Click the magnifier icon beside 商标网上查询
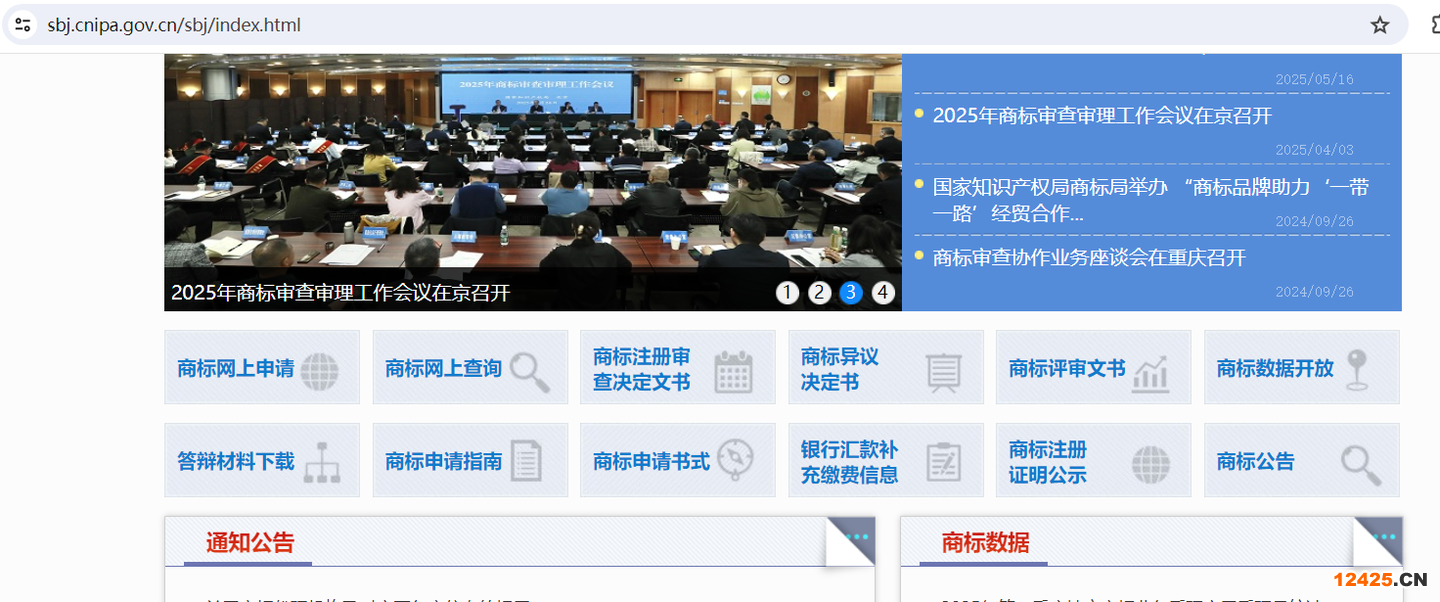The height and width of the screenshot is (602, 1440). 529,371
